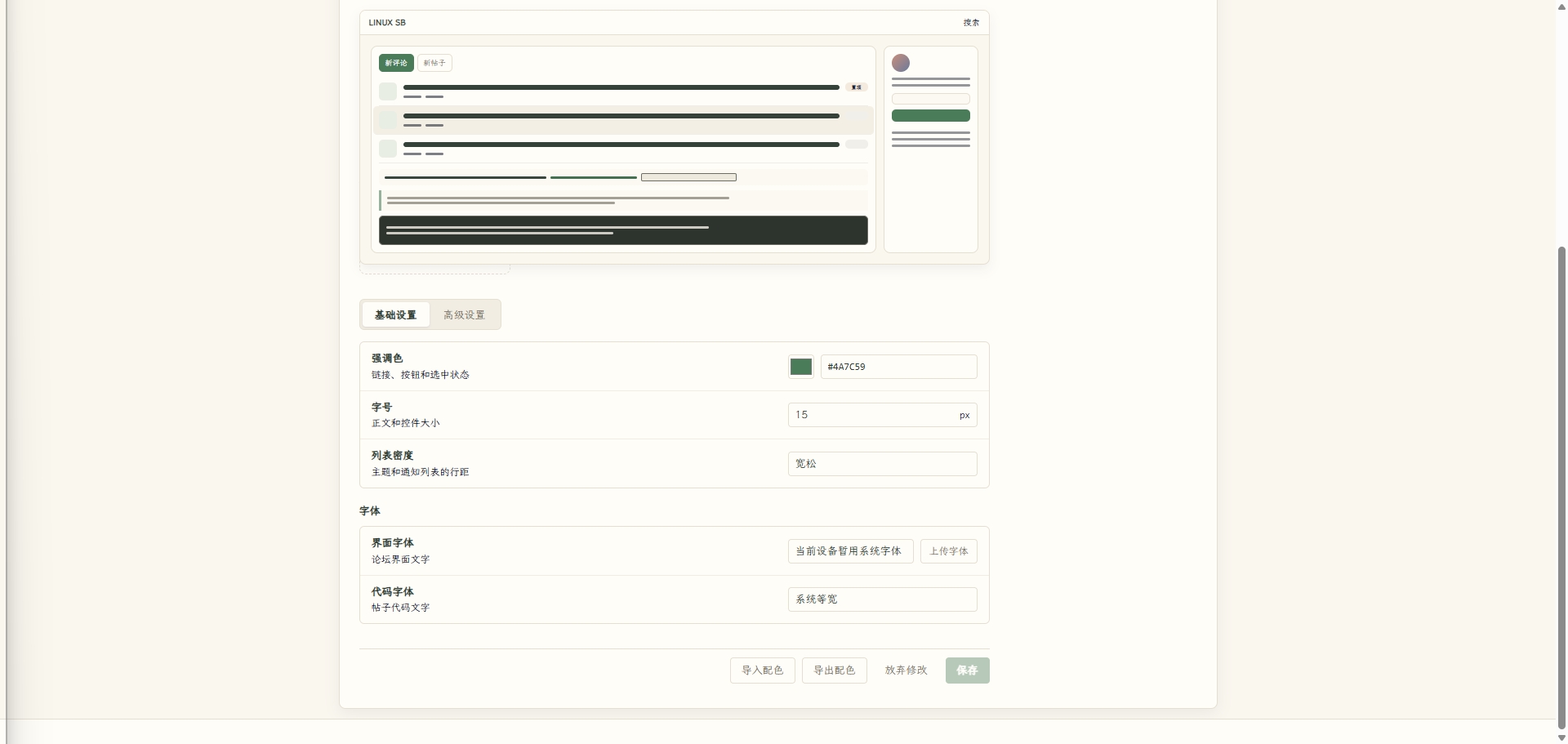This screenshot has width=1568, height=744.
Task: Click the 字体 section heading
Action: click(370, 511)
